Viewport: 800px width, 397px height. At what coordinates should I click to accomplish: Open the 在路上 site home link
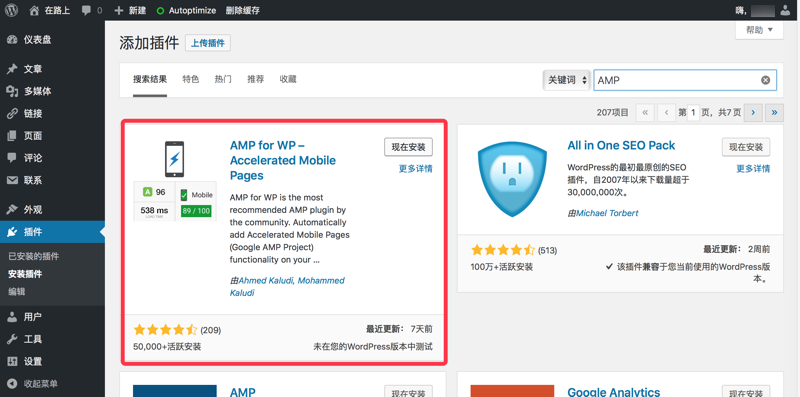click(x=50, y=10)
